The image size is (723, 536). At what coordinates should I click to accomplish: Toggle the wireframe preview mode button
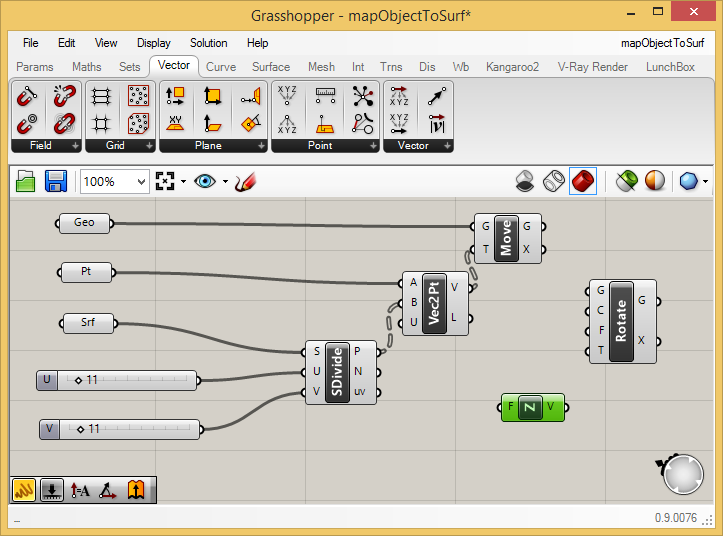554,181
